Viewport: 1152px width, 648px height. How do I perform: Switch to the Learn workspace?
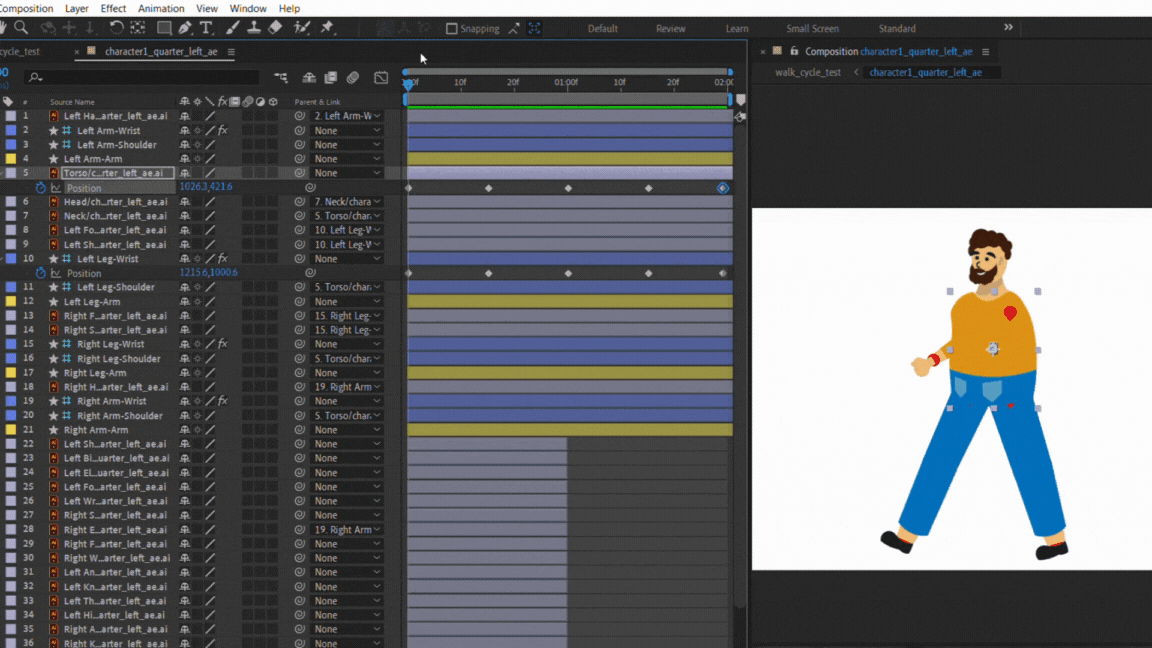(x=737, y=29)
